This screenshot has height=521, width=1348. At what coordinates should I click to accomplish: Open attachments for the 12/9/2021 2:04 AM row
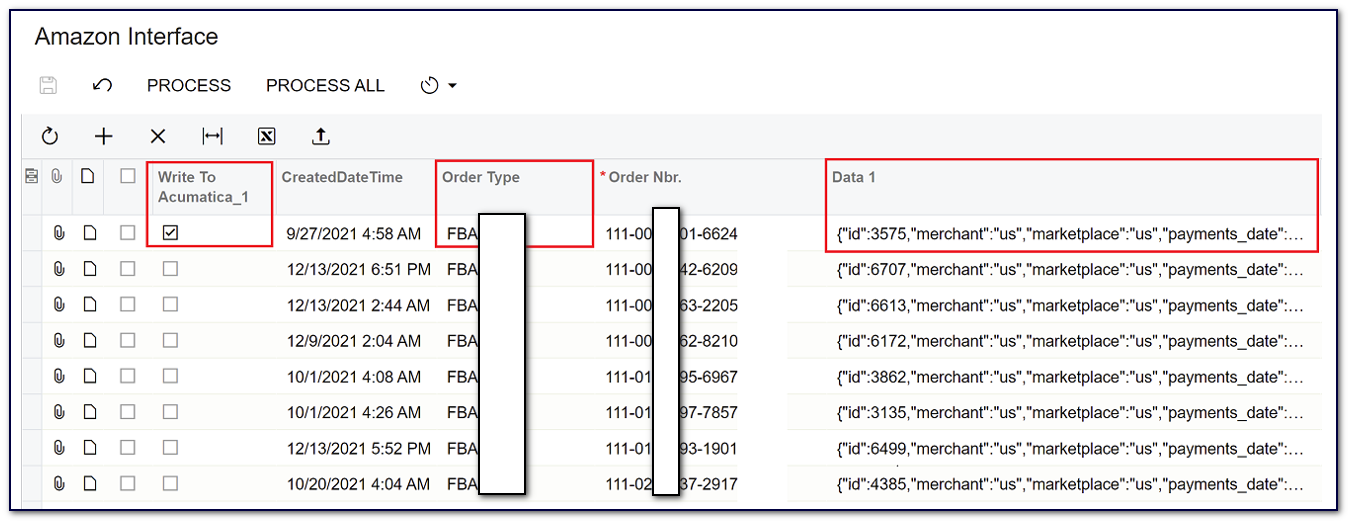[58, 340]
